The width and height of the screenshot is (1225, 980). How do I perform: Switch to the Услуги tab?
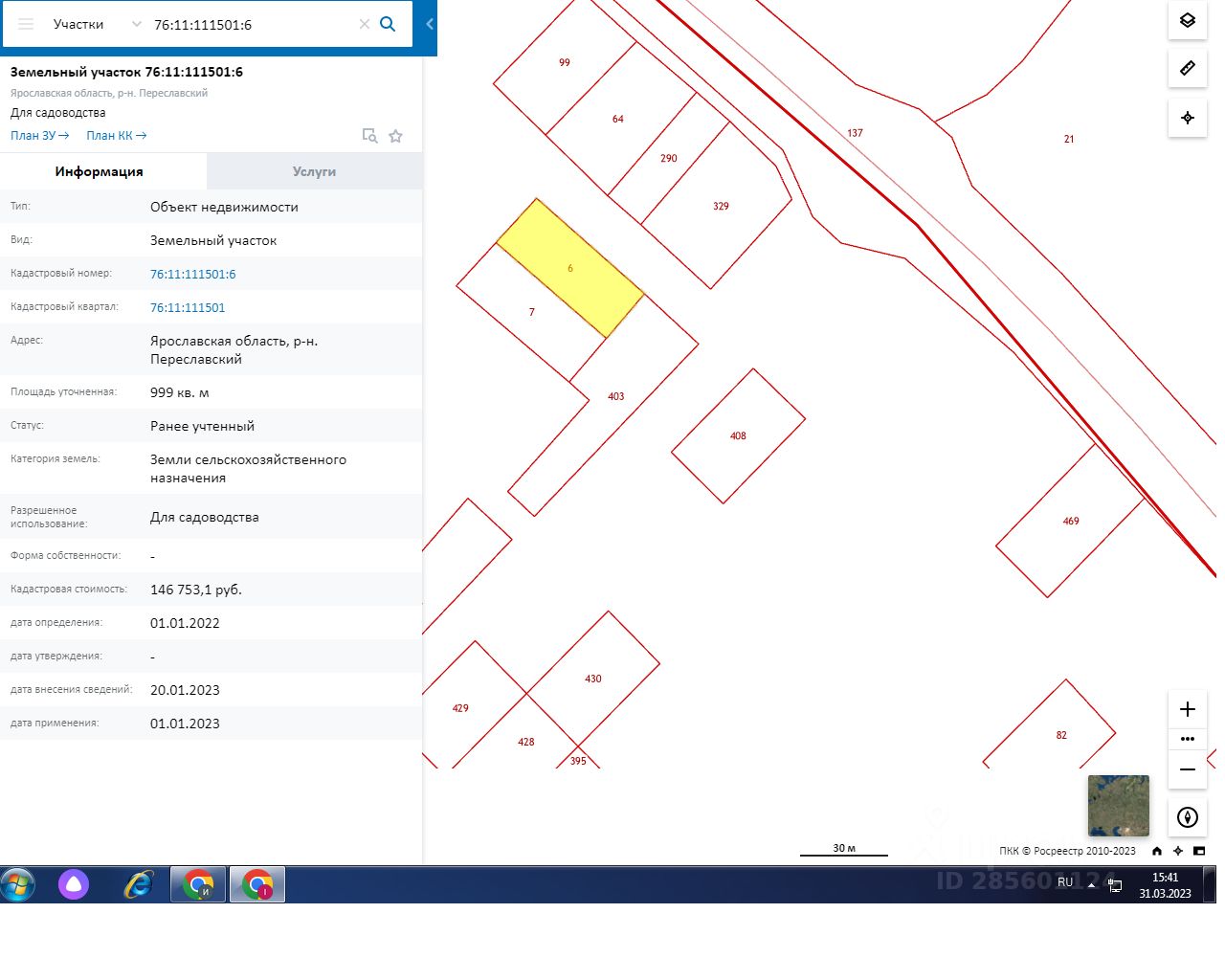click(314, 171)
